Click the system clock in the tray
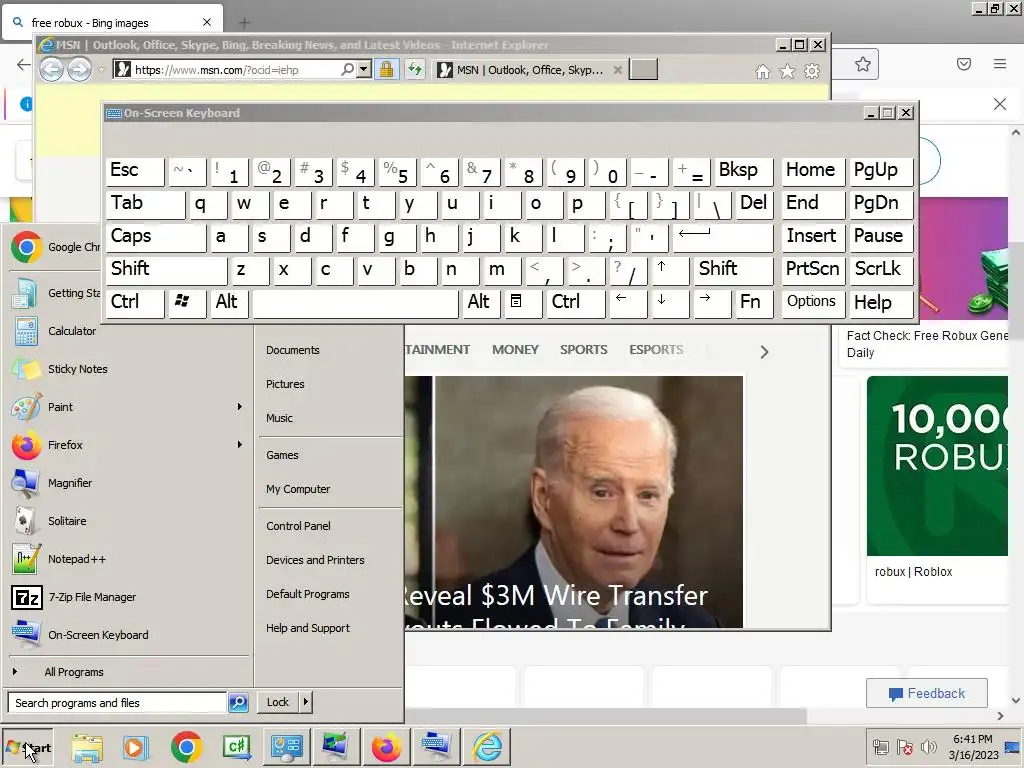This screenshot has width=1024, height=768. (x=973, y=746)
